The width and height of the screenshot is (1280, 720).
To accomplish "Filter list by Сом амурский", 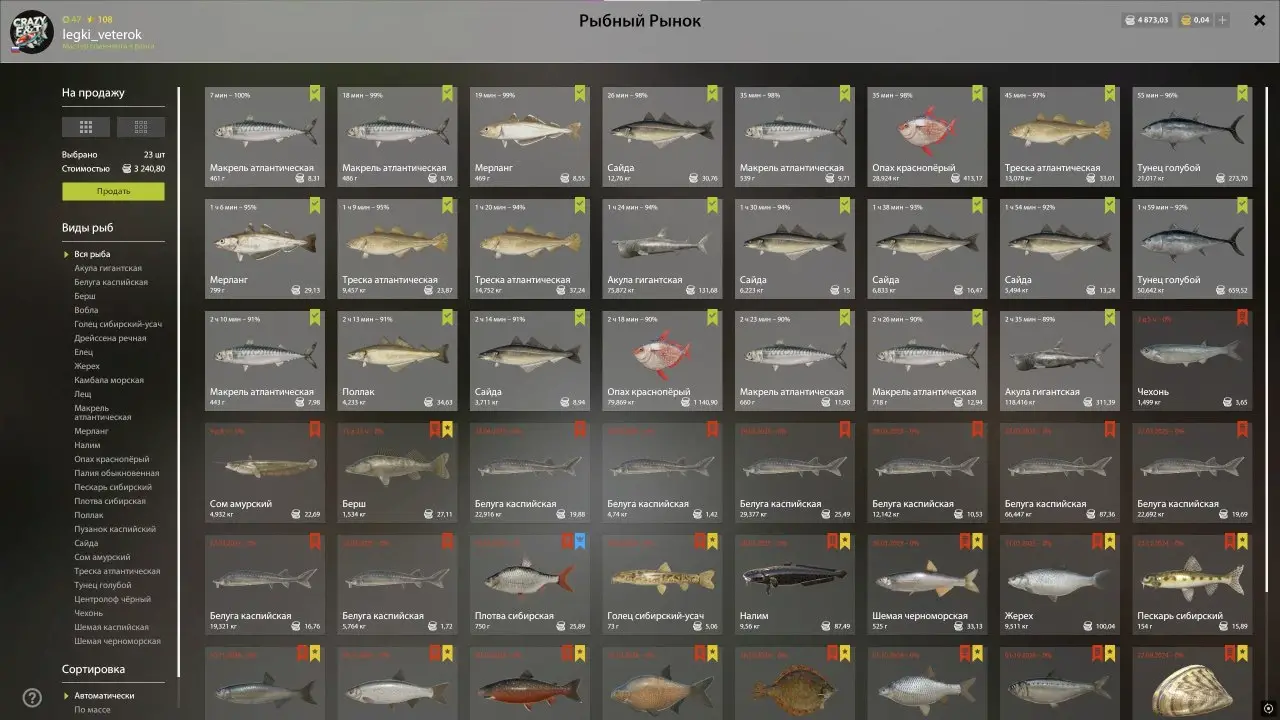I will tap(102, 557).
